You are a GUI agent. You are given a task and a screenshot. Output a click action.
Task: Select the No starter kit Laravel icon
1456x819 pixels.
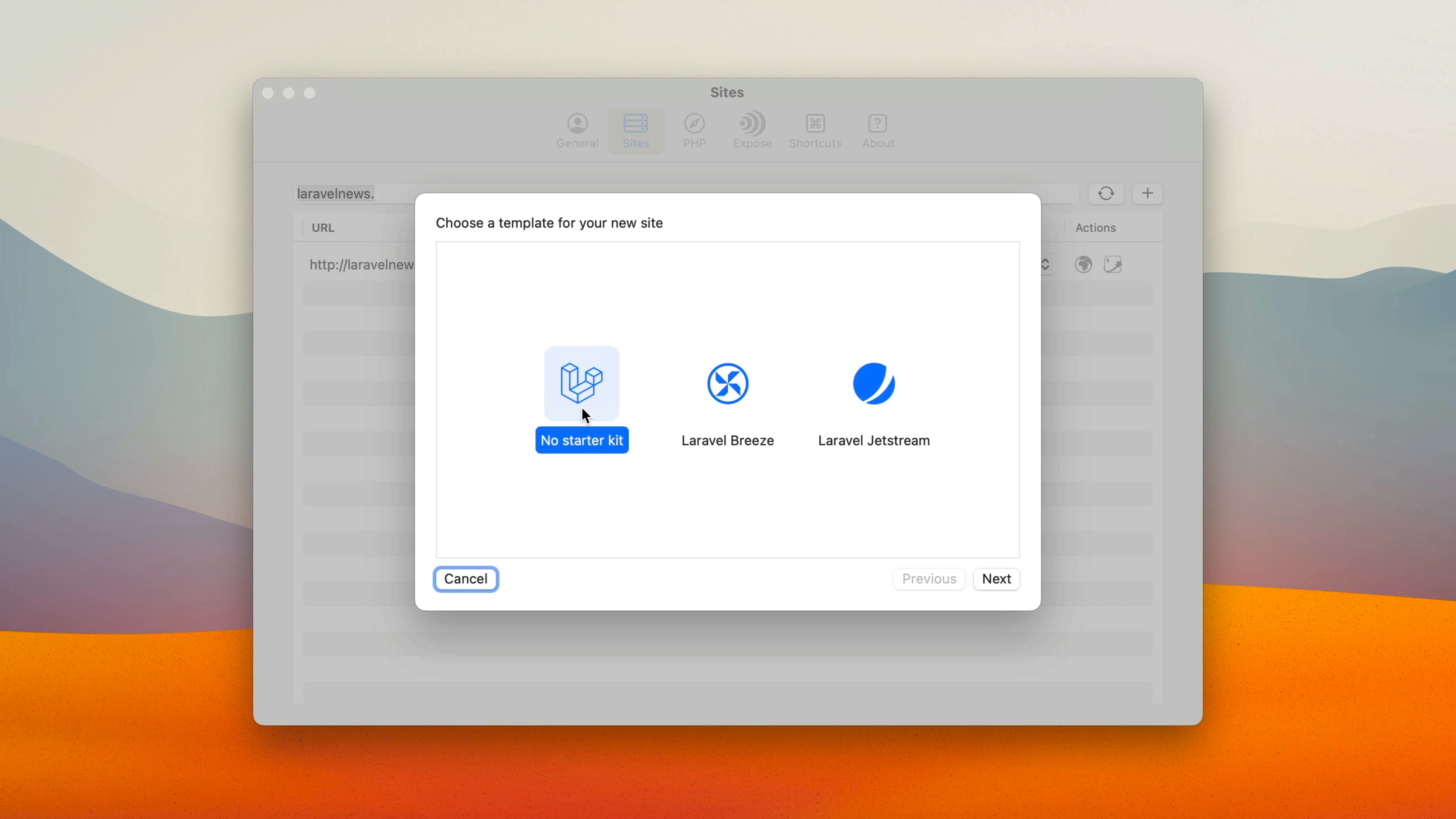[582, 383]
